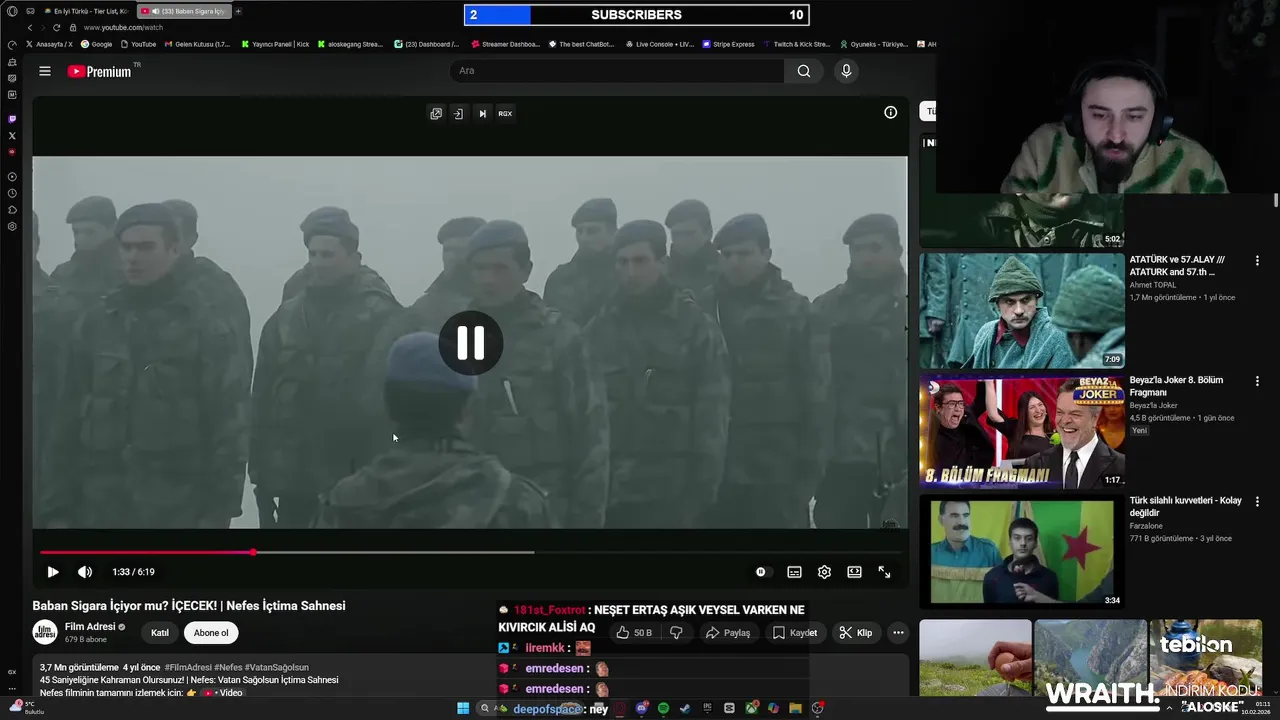Open X in the Opera sidebar

point(12,135)
